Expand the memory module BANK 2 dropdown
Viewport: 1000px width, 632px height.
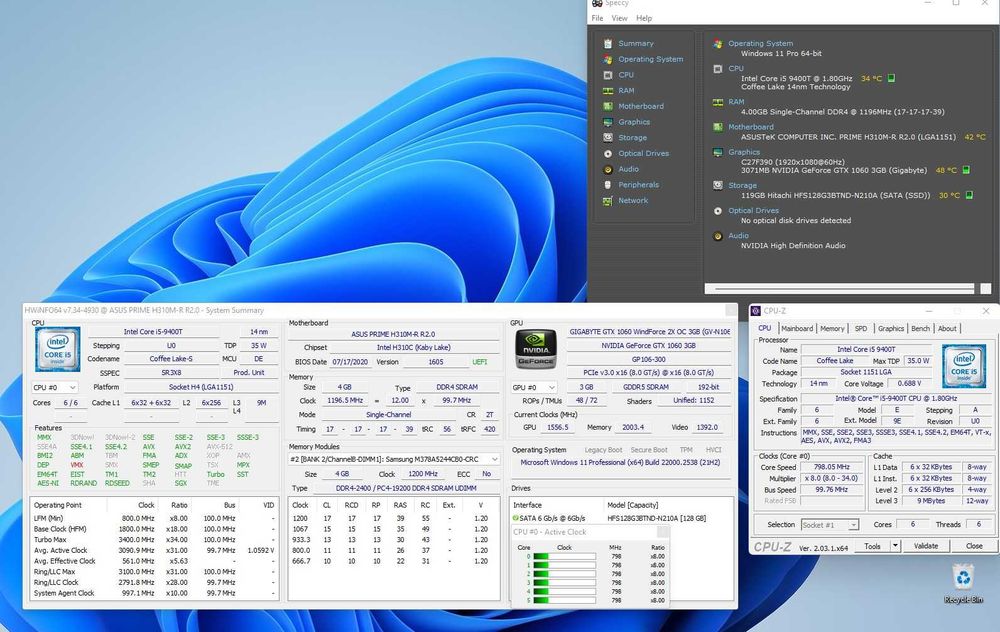click(x=393, y=459)
